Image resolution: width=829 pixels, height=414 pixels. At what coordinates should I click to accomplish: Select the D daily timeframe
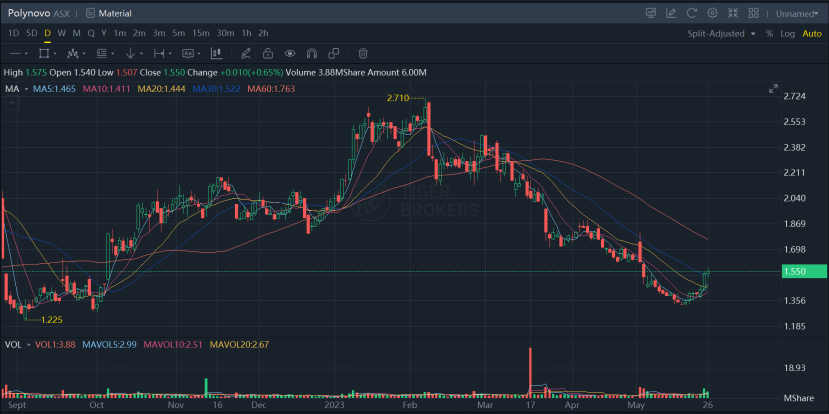pos(48,33)
